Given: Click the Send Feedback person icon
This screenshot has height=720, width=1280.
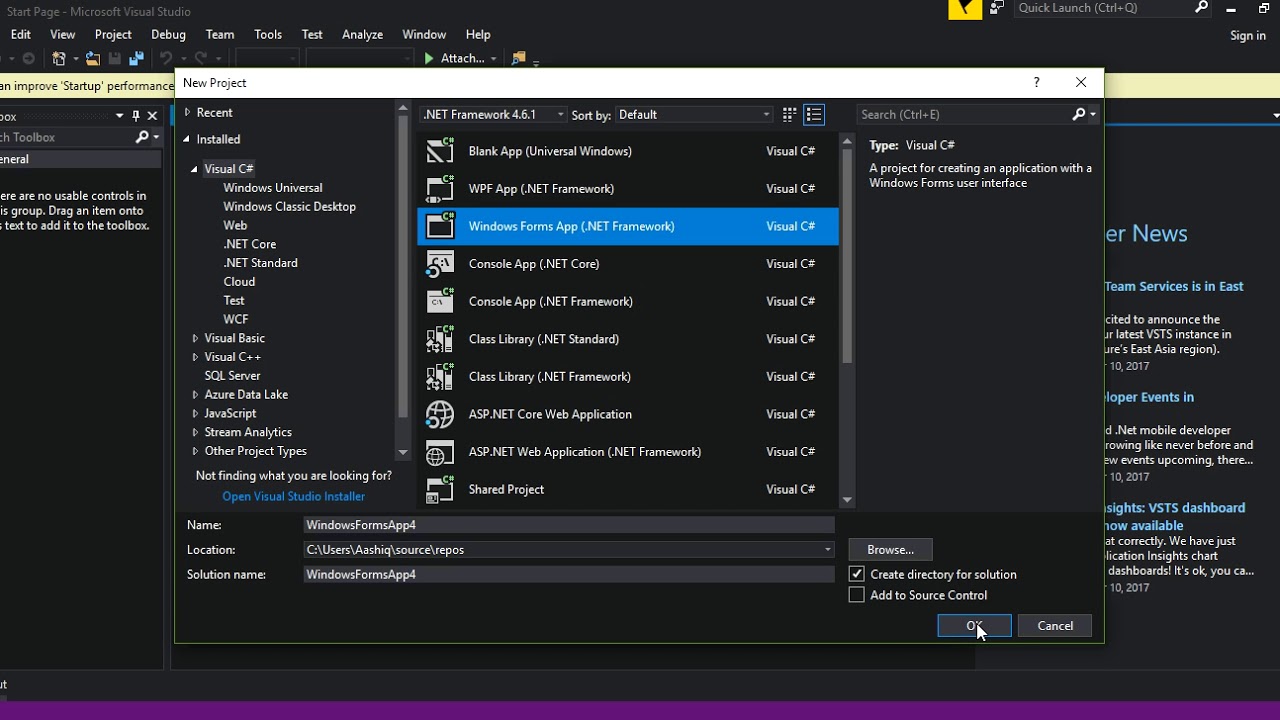Looking at the screenshot, I should pyautogui.click(x=997, y=8).
